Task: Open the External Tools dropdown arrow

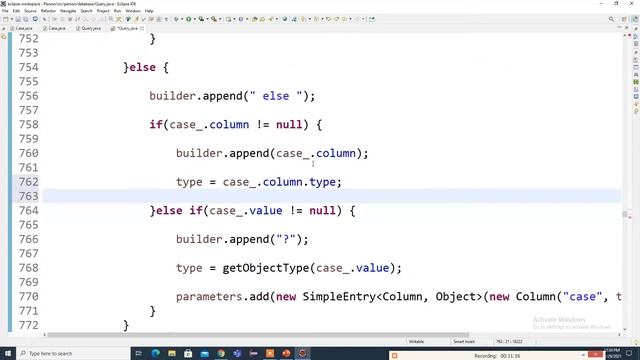Action: point(220,19)
